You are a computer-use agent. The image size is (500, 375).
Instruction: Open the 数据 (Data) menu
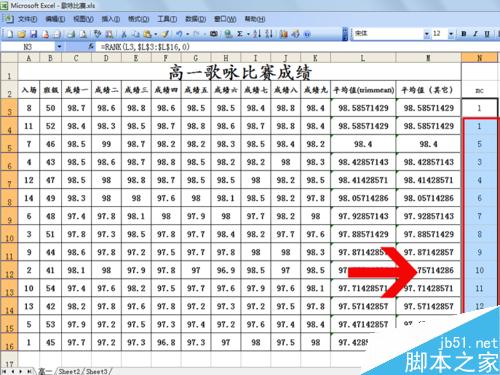pyautogui.click(x=195, y=19)
